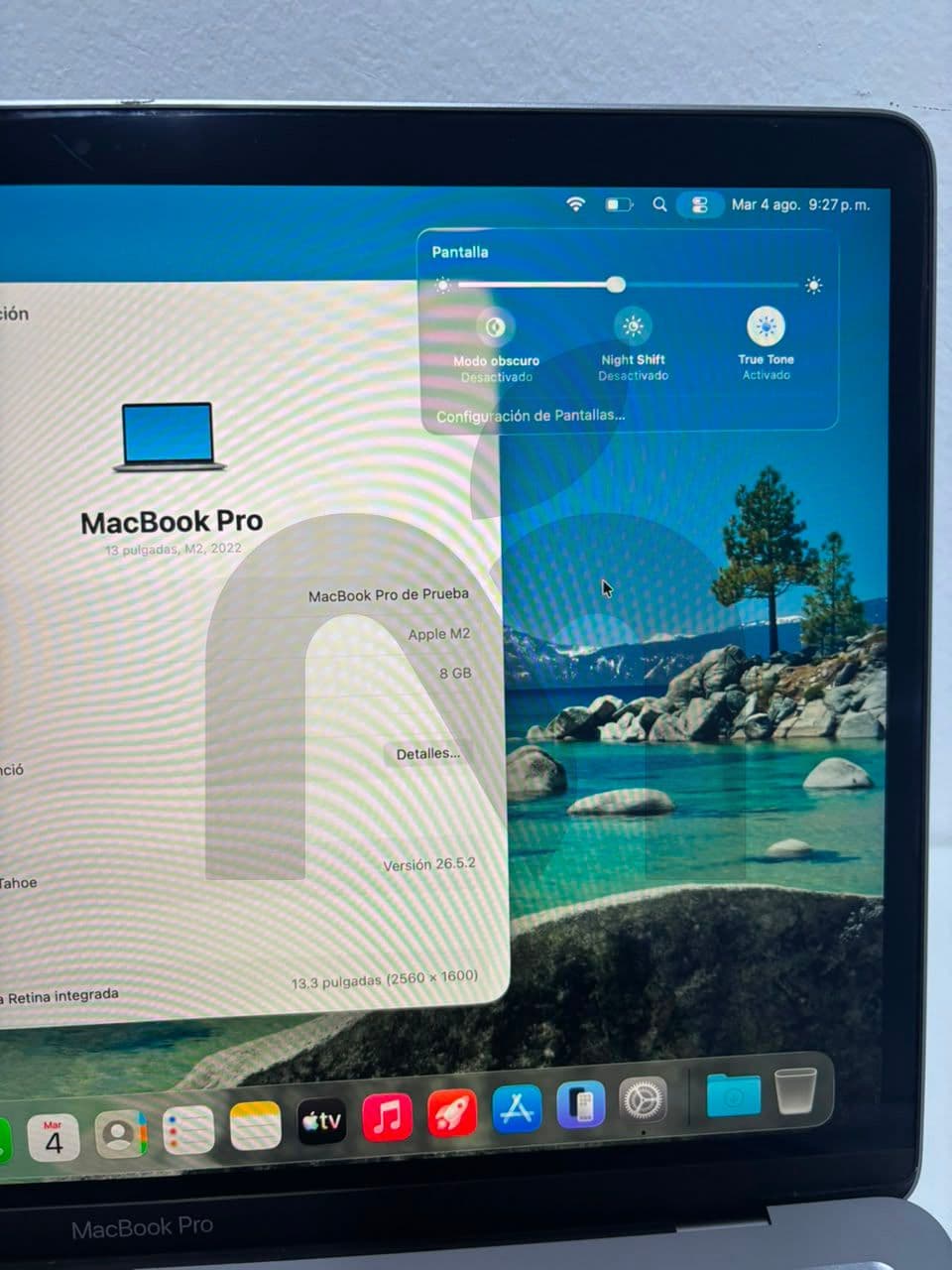
Task: Click the "Apple M2" chip value
Action: (439, 634)
